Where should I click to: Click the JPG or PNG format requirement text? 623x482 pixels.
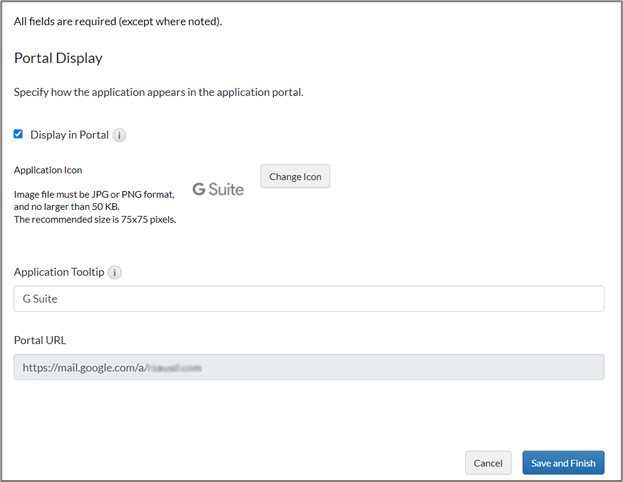(94, 194)
